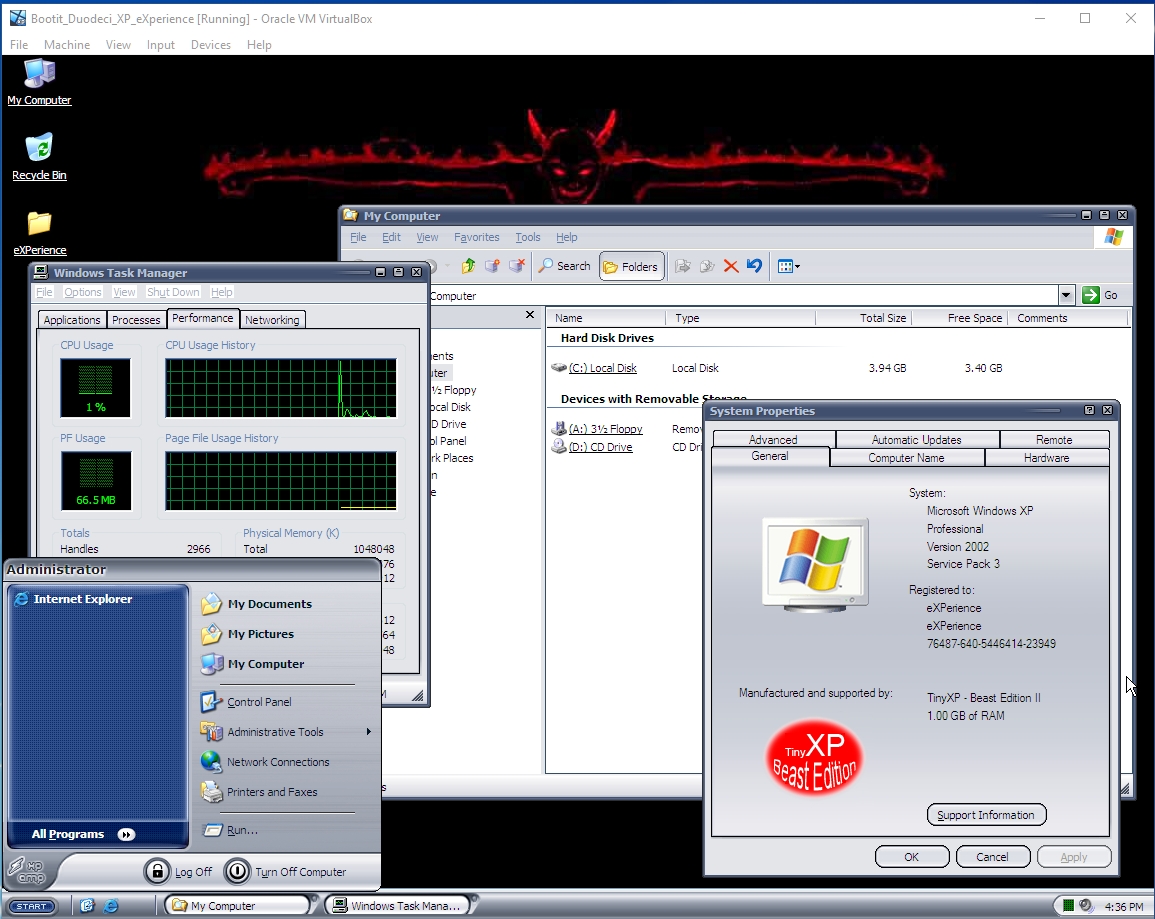Click the green Task Manager tray icon

[1067, 906]
